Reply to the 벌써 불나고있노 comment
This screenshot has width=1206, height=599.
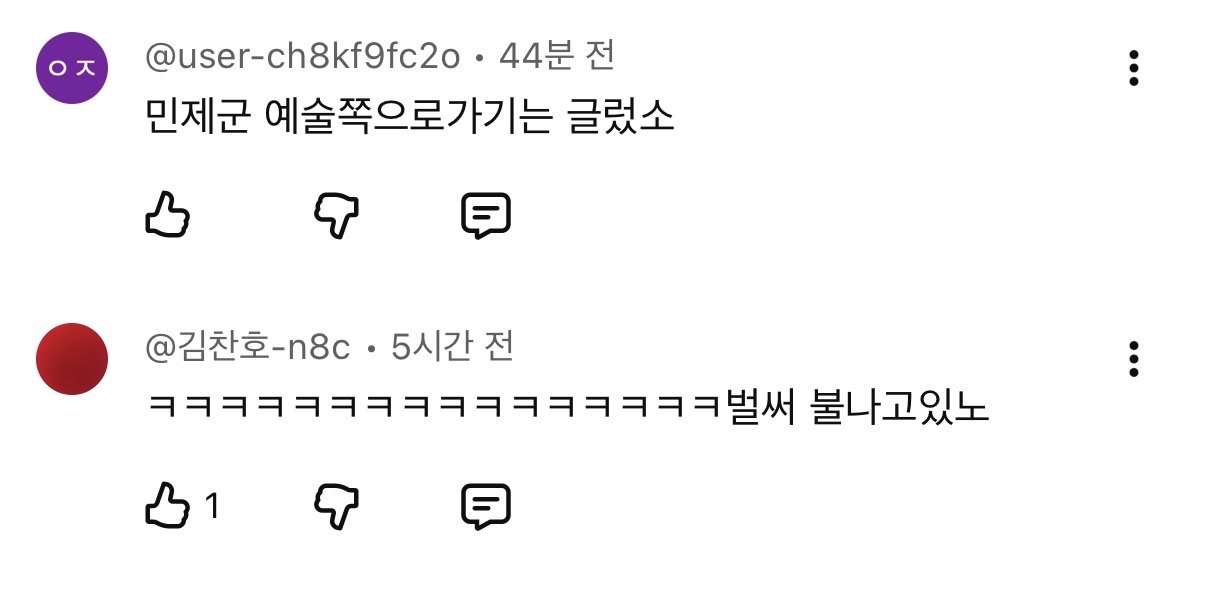coord(486,507)
